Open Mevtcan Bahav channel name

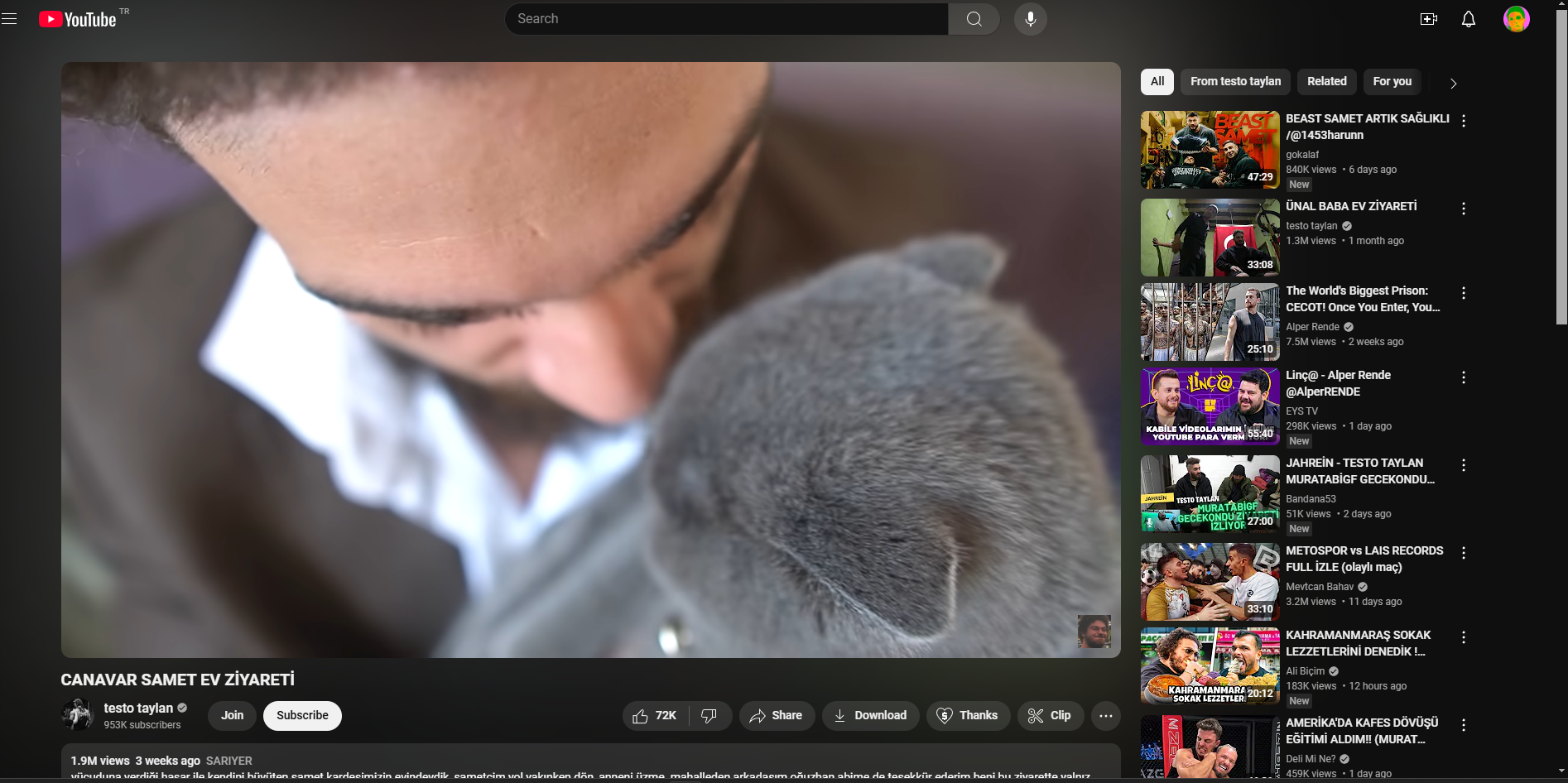1320,587
